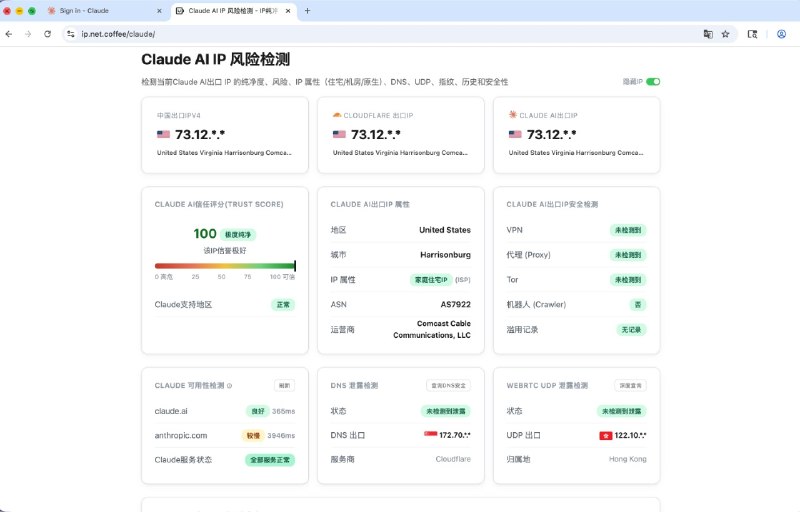The width and height of the screenshot is (800, 512).
Task: Open a new tab with plus button
Action: tap(307, 11)
